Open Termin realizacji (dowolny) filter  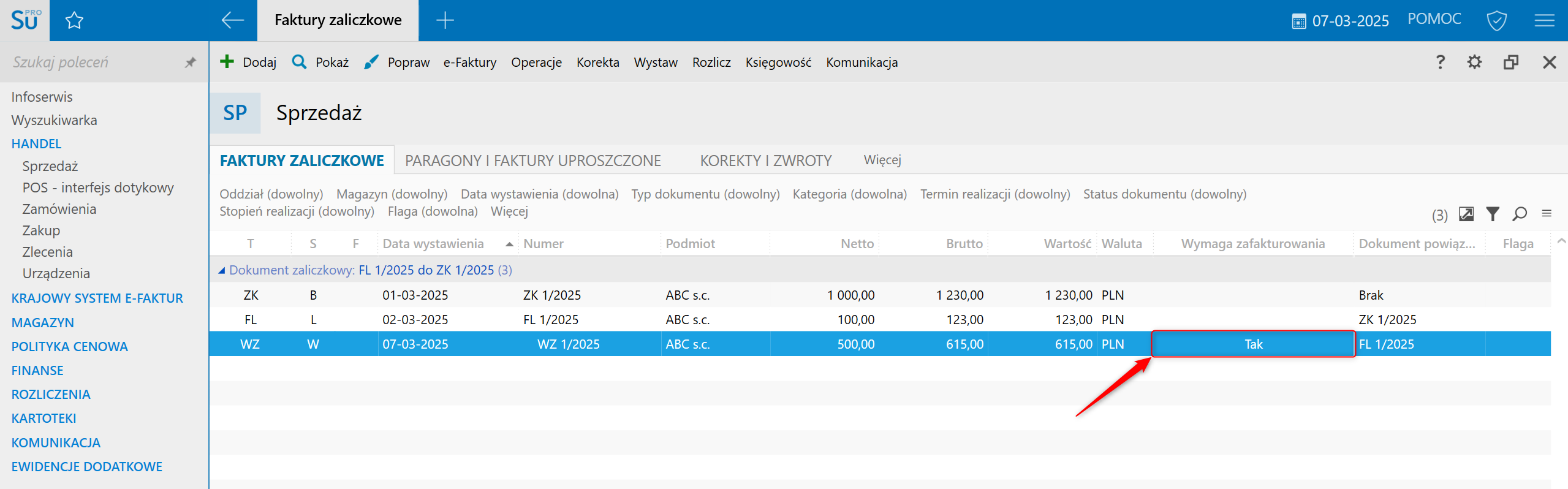click(x=995, y=194)
